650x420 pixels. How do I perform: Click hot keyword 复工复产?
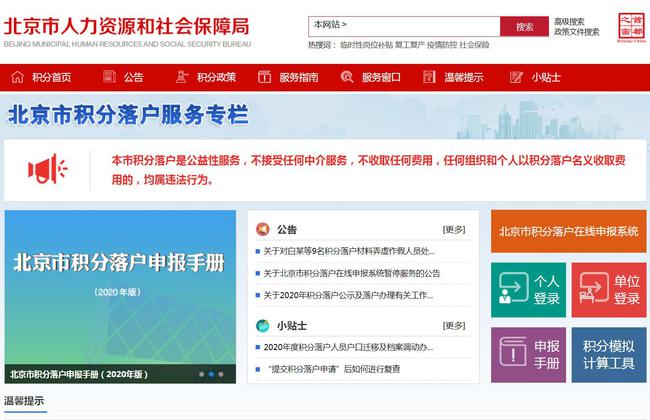coord(410,45)
